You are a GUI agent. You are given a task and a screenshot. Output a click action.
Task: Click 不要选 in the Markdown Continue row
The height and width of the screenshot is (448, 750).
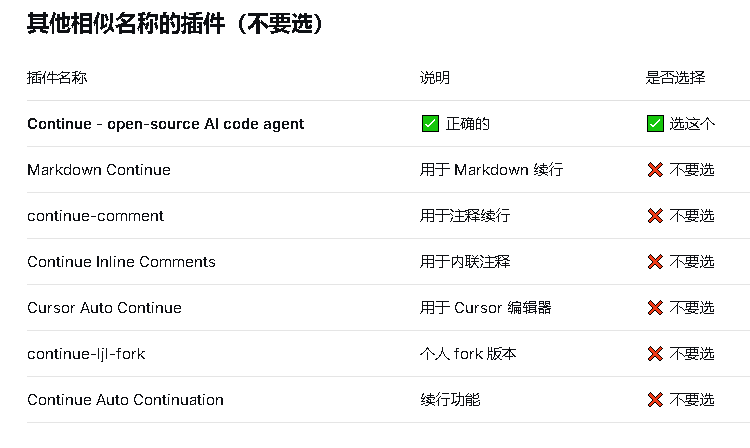[x=692, y=170]
